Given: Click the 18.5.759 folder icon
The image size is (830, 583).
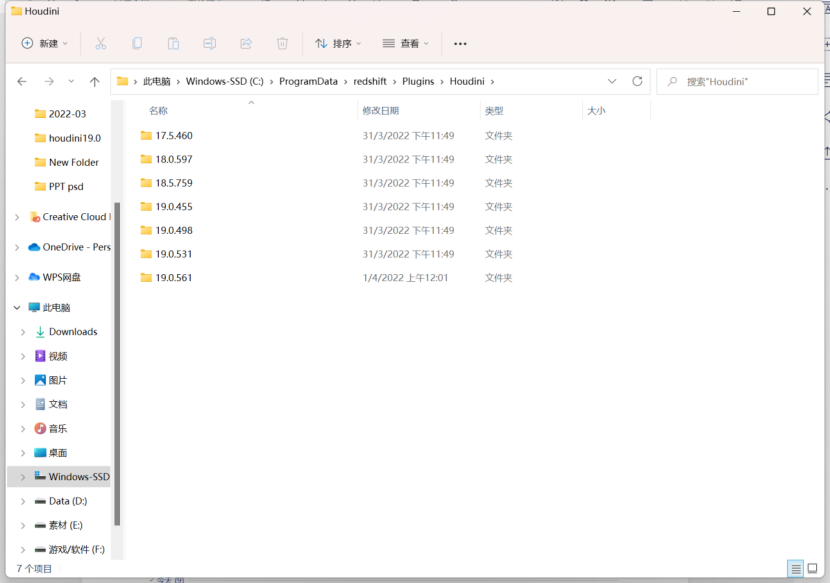Looking at the screenshot, I should pos(146,183).
